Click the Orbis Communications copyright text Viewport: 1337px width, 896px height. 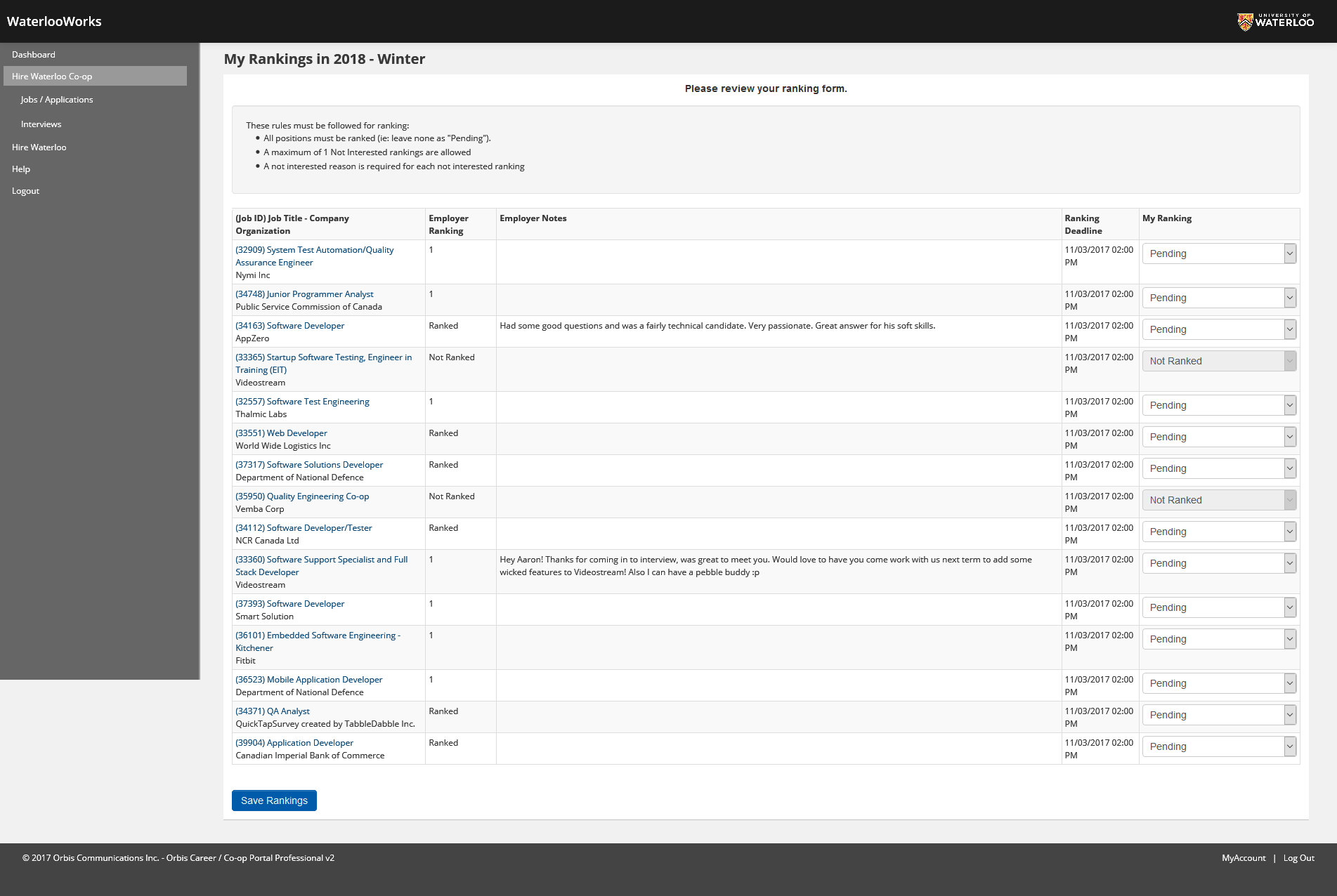pyautogui.click(x=178, y=858)
